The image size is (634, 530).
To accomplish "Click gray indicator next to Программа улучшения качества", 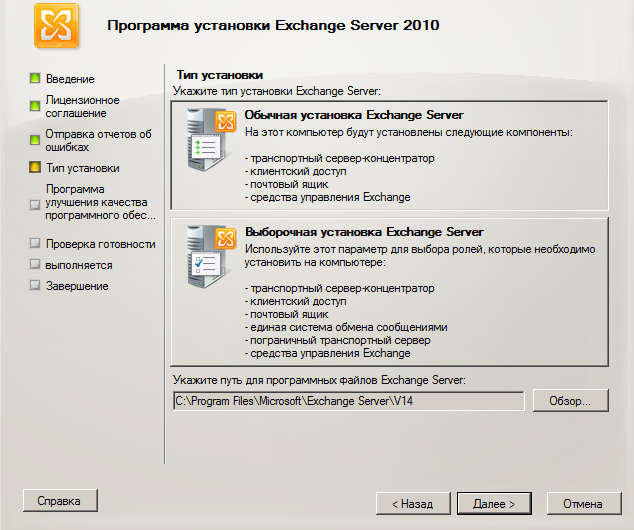I will point(35,205).
